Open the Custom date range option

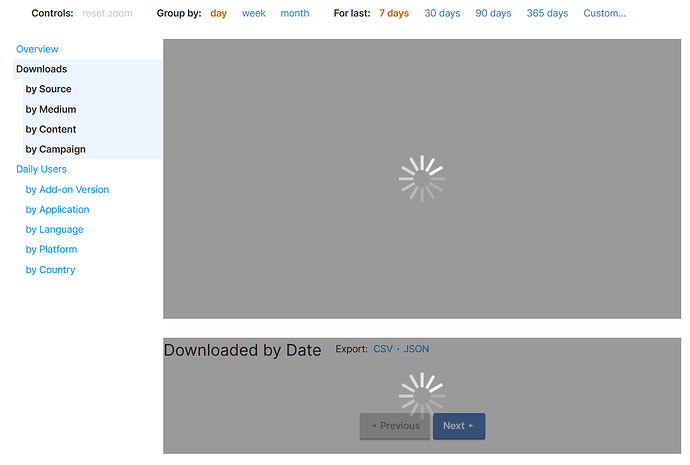coord(604,13)
